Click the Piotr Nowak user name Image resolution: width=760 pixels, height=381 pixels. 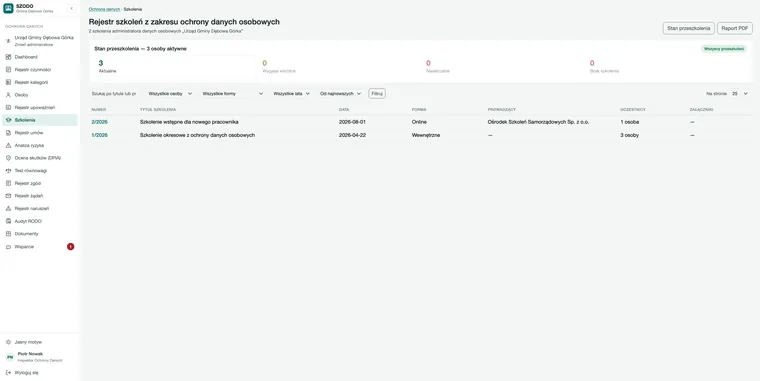tap(30, 354)
